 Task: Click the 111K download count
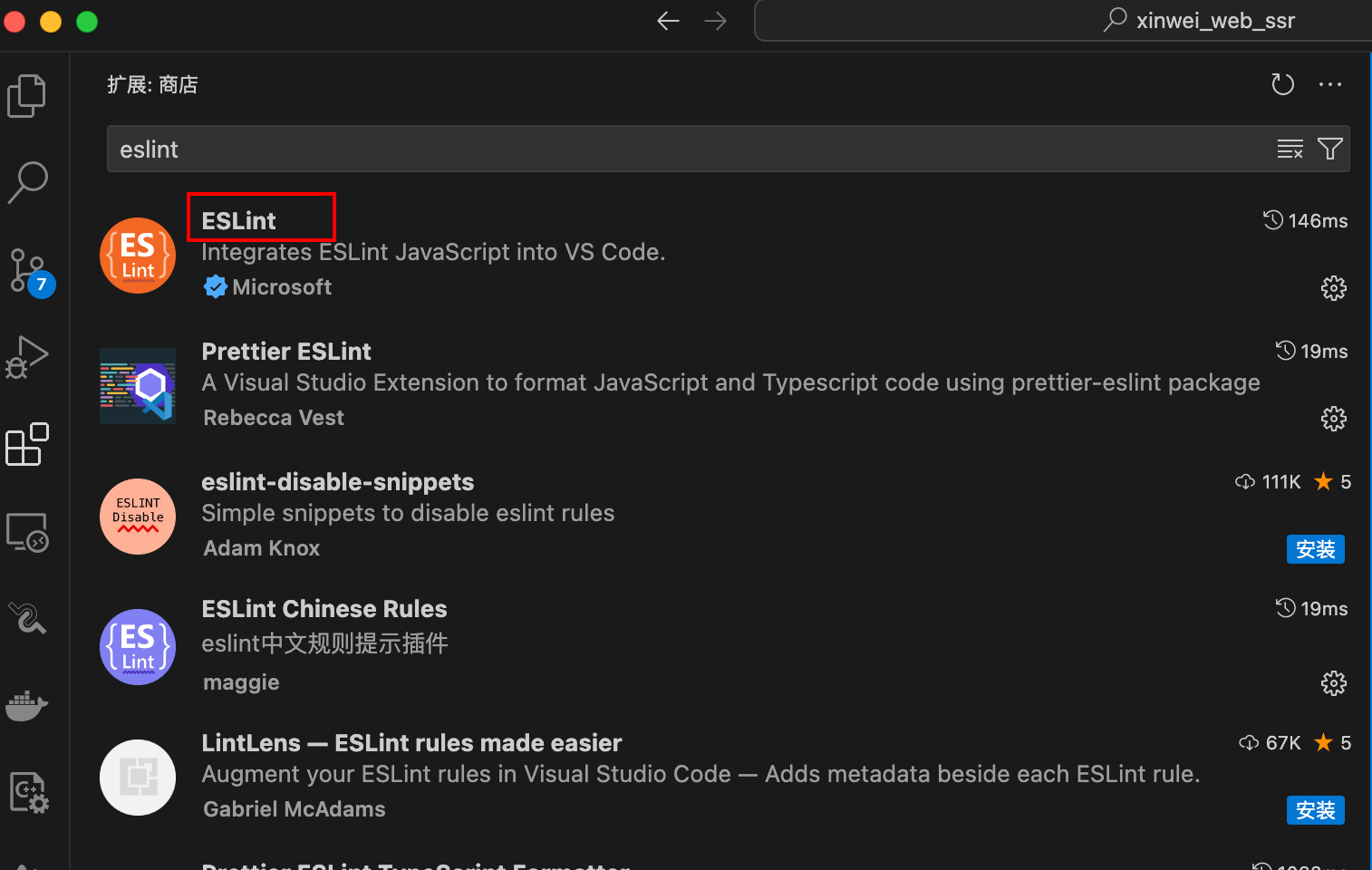point(1269,481)
